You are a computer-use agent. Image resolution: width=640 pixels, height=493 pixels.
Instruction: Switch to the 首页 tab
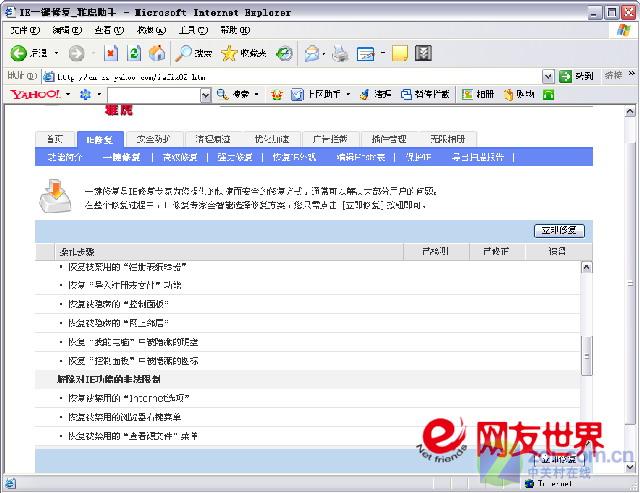pyautogui.click(x=55, y=139)
